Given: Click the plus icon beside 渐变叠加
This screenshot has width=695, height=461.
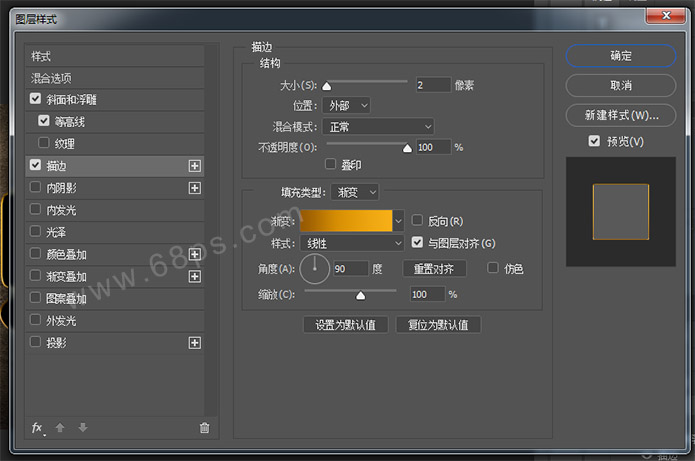Looking at the screenshot, I should click(195, 277).
